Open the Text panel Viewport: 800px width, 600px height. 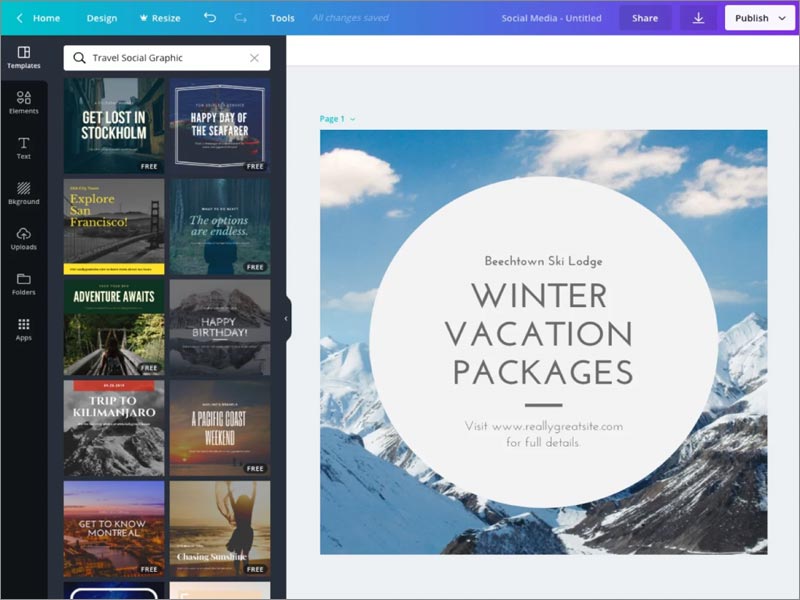click(x=24, y=148)
